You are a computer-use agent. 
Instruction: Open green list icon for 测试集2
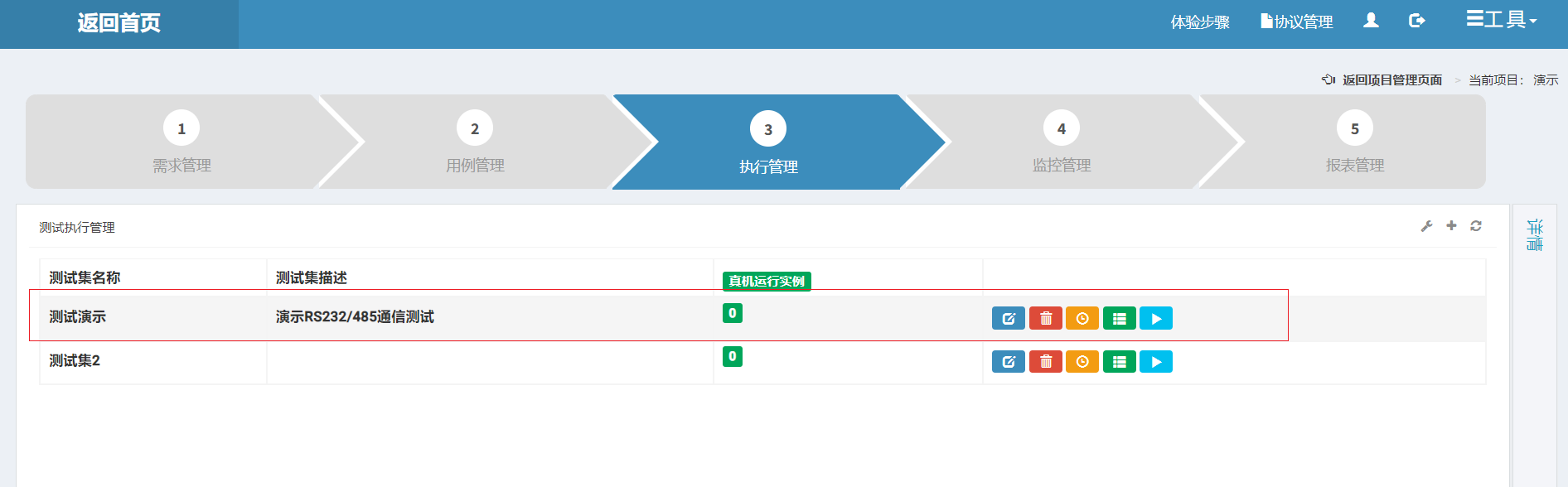pyautogui.click(x=1120, y=362)
